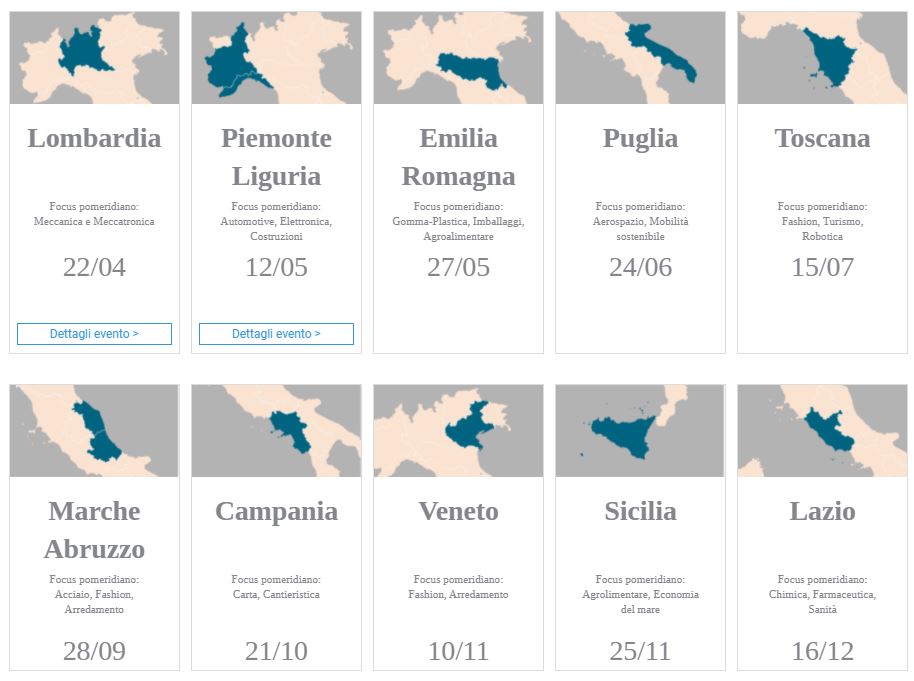The height and width of the screenshot is (681, 914).
Task: Click the Emilia Romagna event date 27/05
Action: [458, 268]
